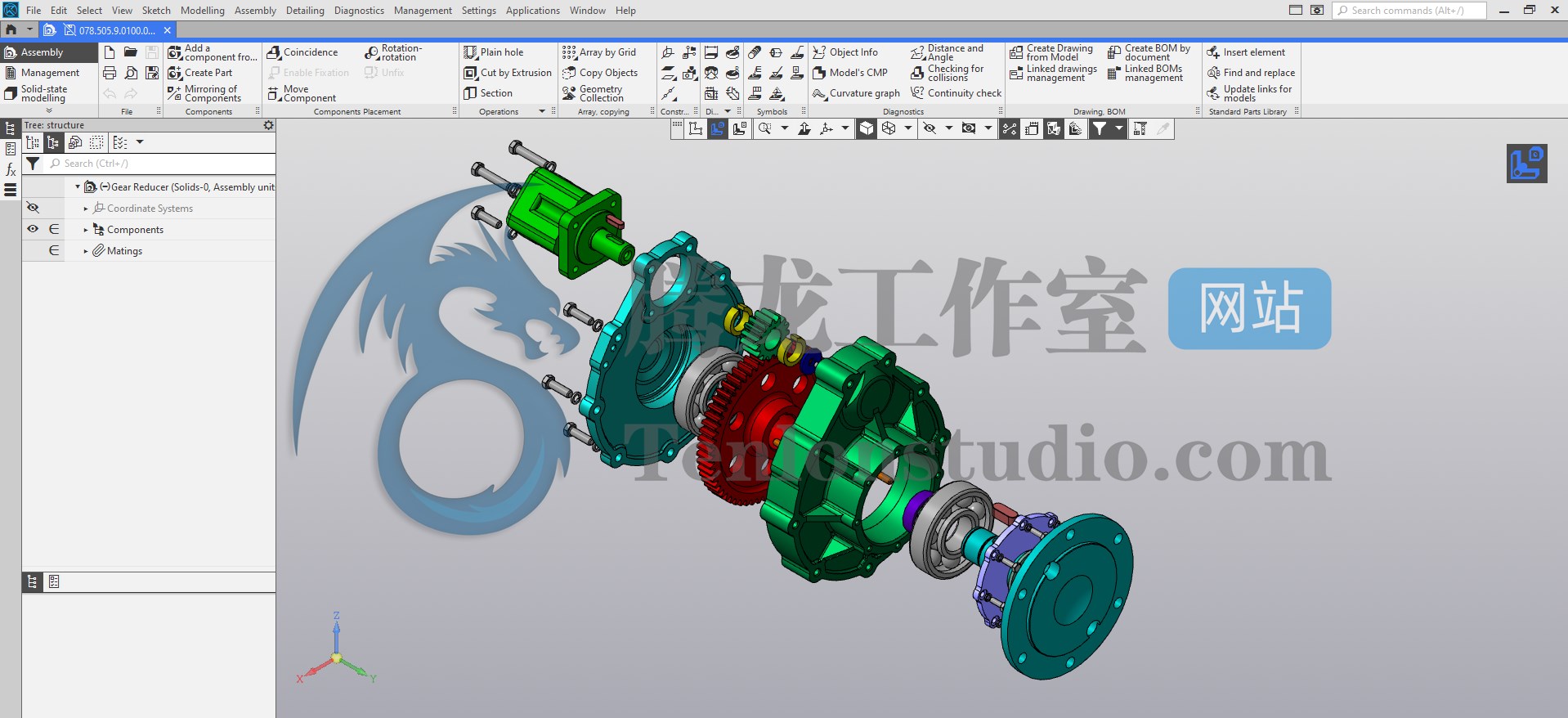Toggle the highlighted structure tree view mode
The height and width of the screenshot is (718, 1568).
coord(54,142)
